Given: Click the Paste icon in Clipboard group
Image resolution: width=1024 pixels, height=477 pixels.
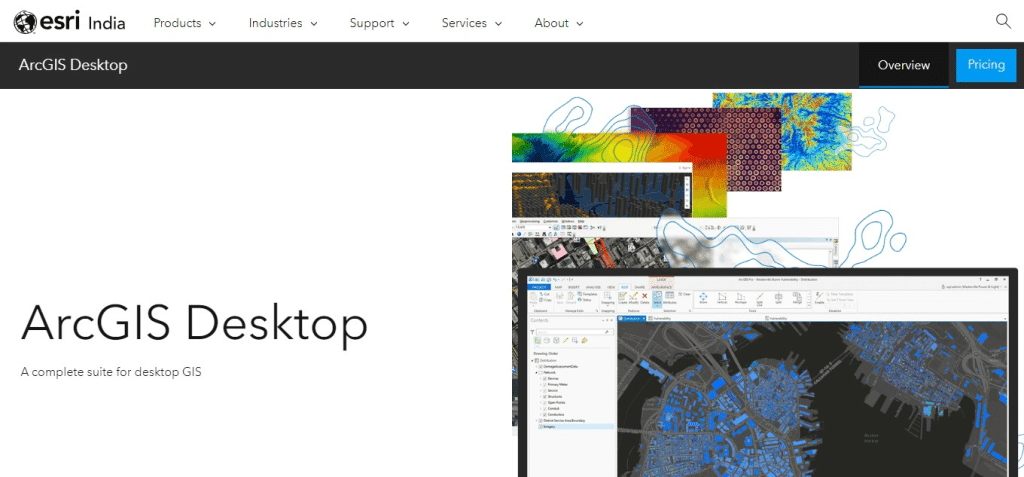Looking at the screenshot, I should 534,298.
